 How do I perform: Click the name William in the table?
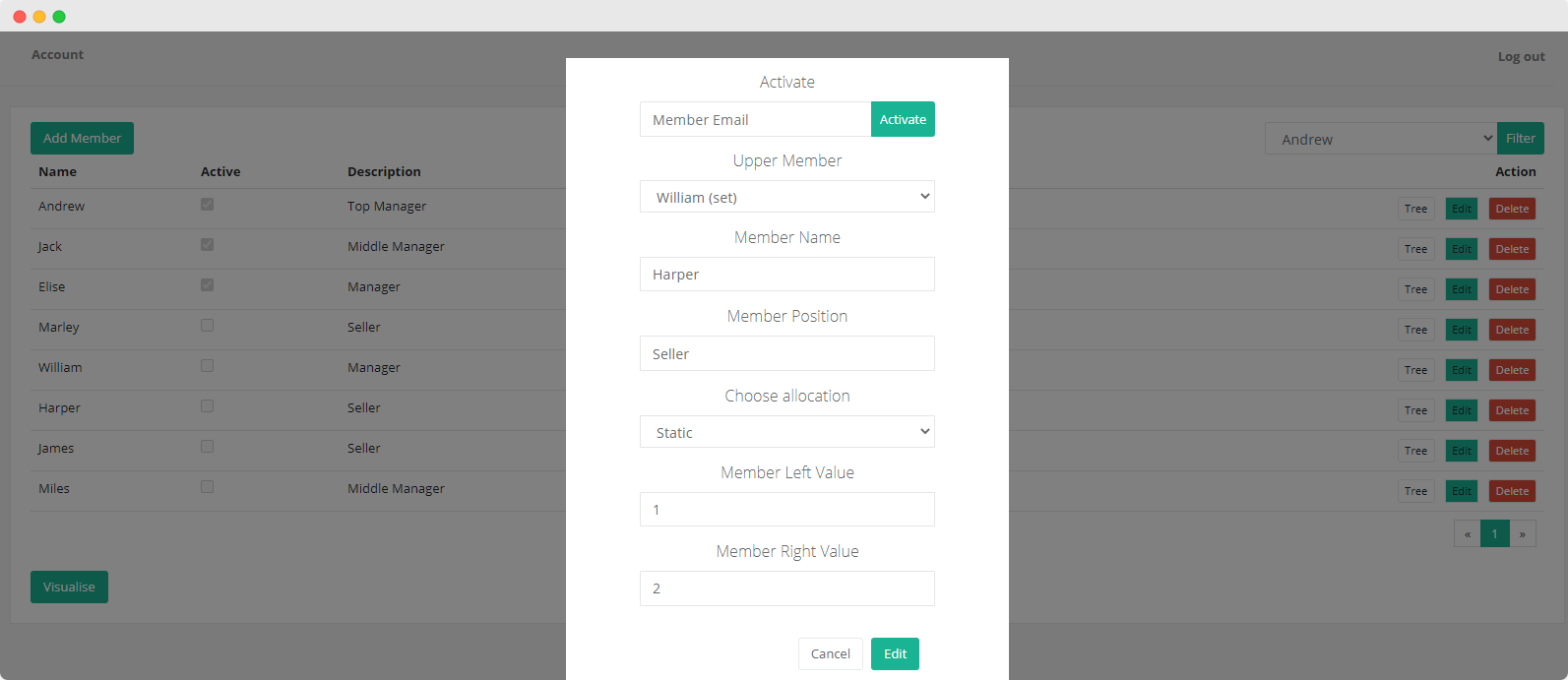click(x=60, y=367)
